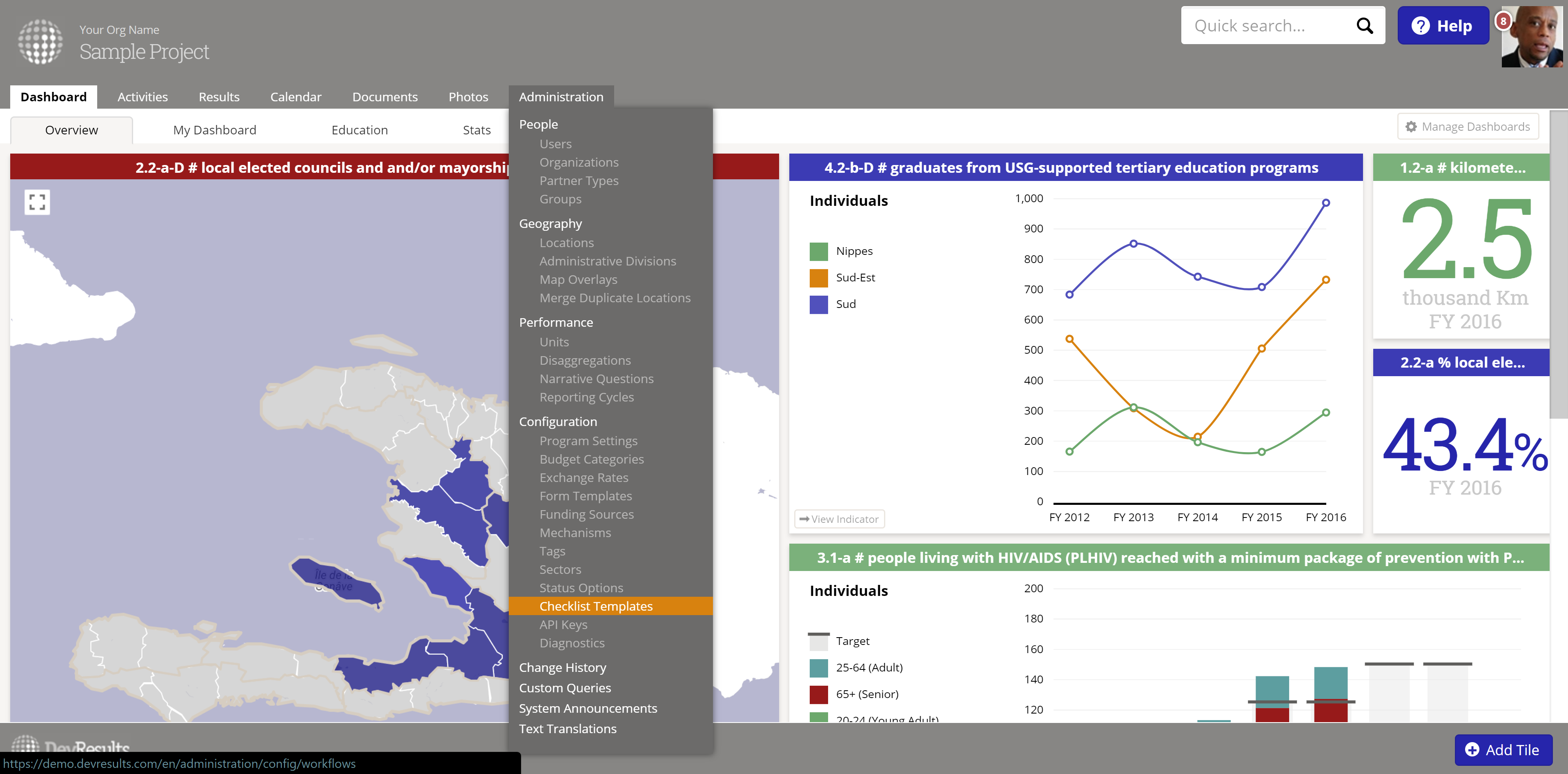Open Reporting Cycles from the menu
Viewport: 1568px width, 774px height.
586,397
